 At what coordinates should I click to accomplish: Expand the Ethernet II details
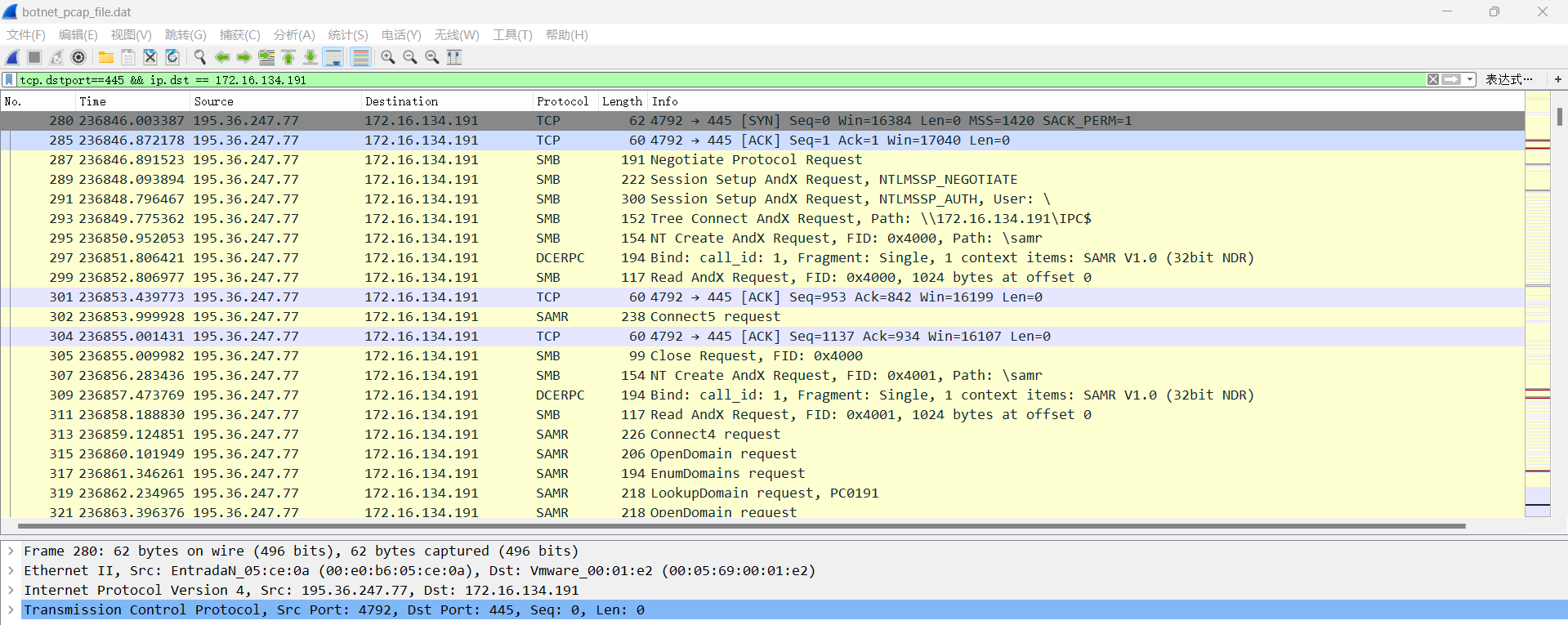(x=11, y=570)
